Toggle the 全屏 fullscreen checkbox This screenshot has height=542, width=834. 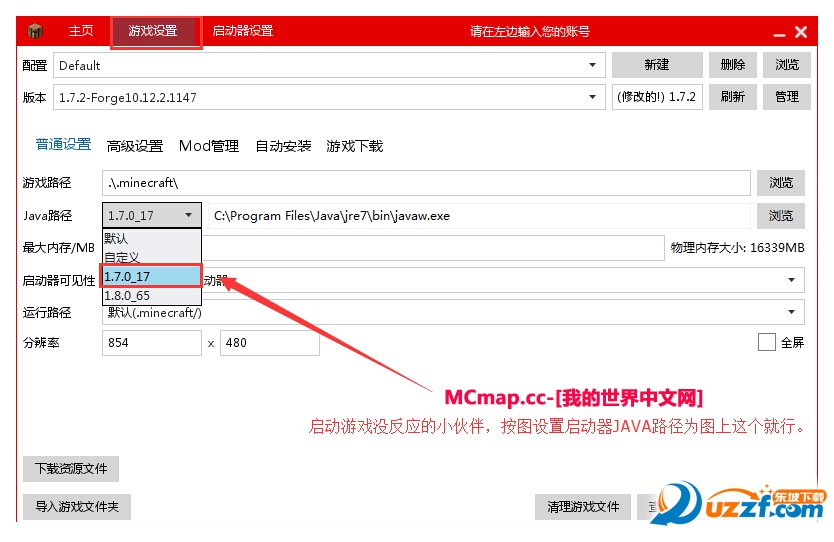[x=766, y=342]
